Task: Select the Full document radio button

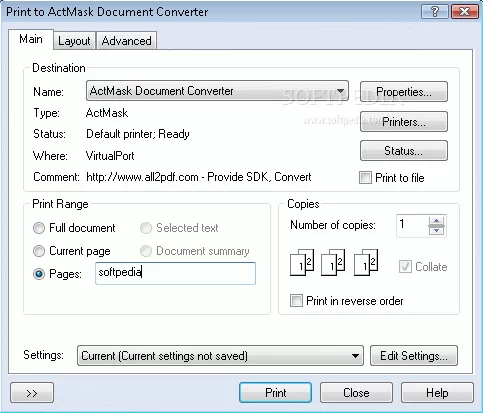Action: (x=39, y=228)
